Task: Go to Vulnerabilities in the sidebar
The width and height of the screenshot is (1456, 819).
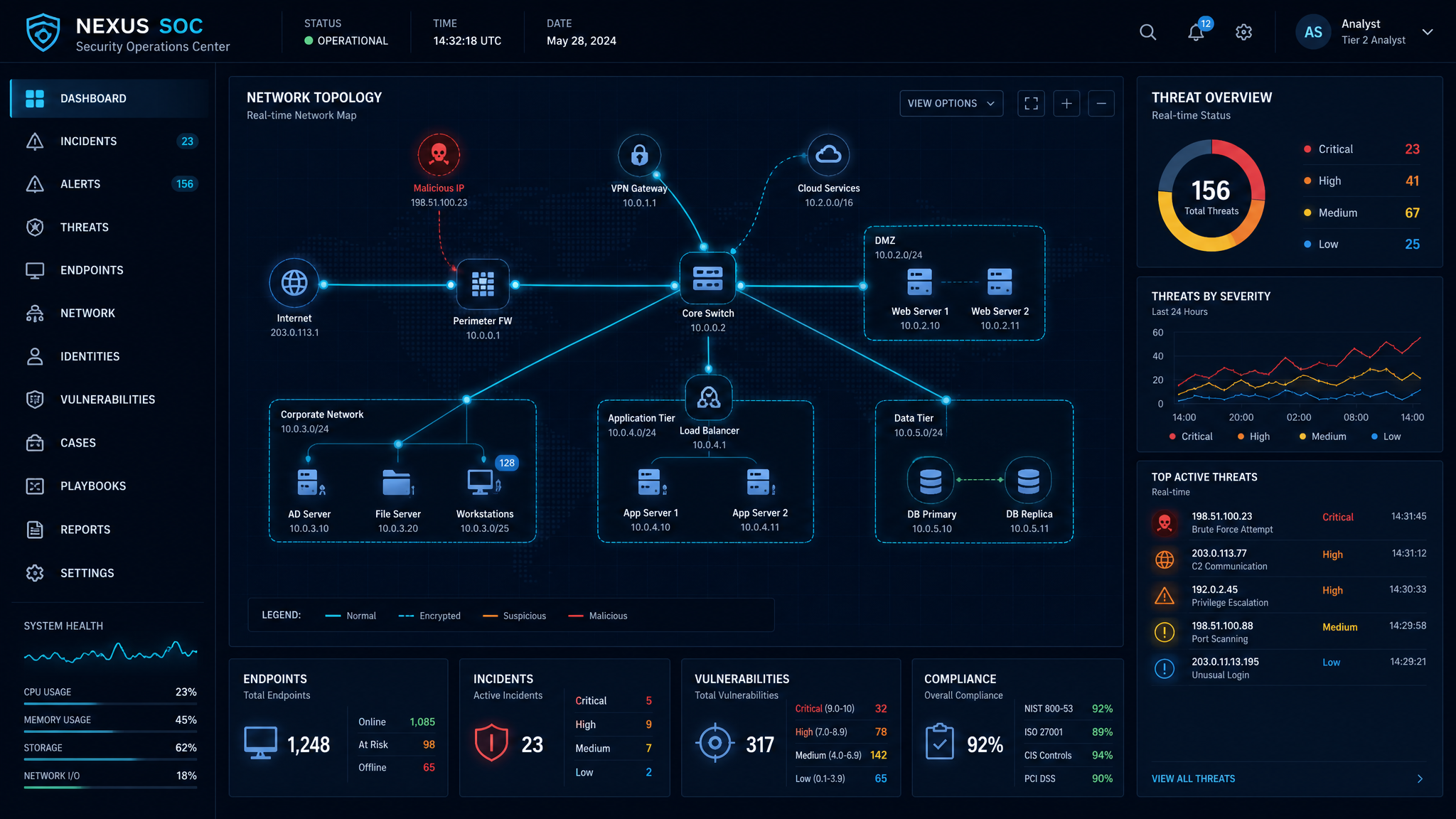Action: click(109, 400)
